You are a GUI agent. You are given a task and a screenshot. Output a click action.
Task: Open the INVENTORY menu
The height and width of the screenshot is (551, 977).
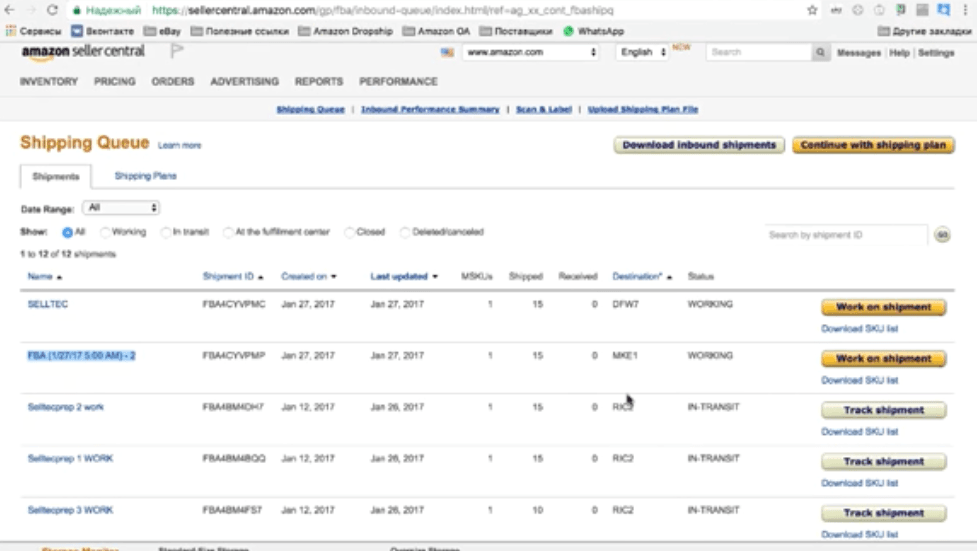tap(49, 82)
